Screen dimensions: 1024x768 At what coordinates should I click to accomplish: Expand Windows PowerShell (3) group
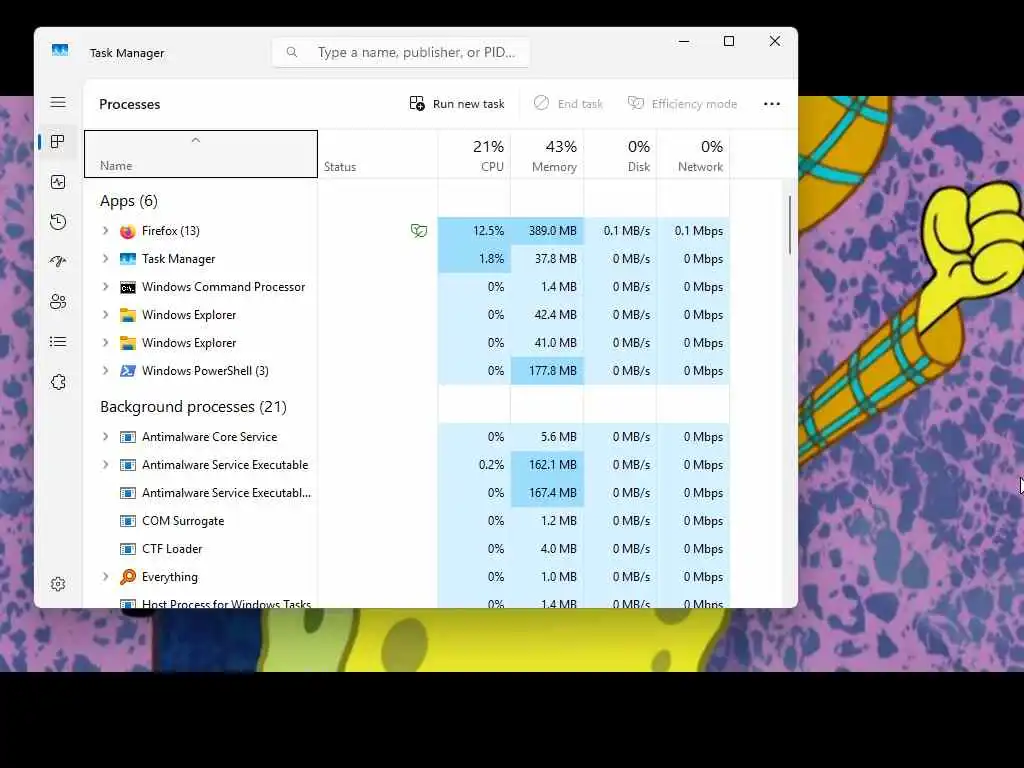pyautogui.click(x=105, y=371)
